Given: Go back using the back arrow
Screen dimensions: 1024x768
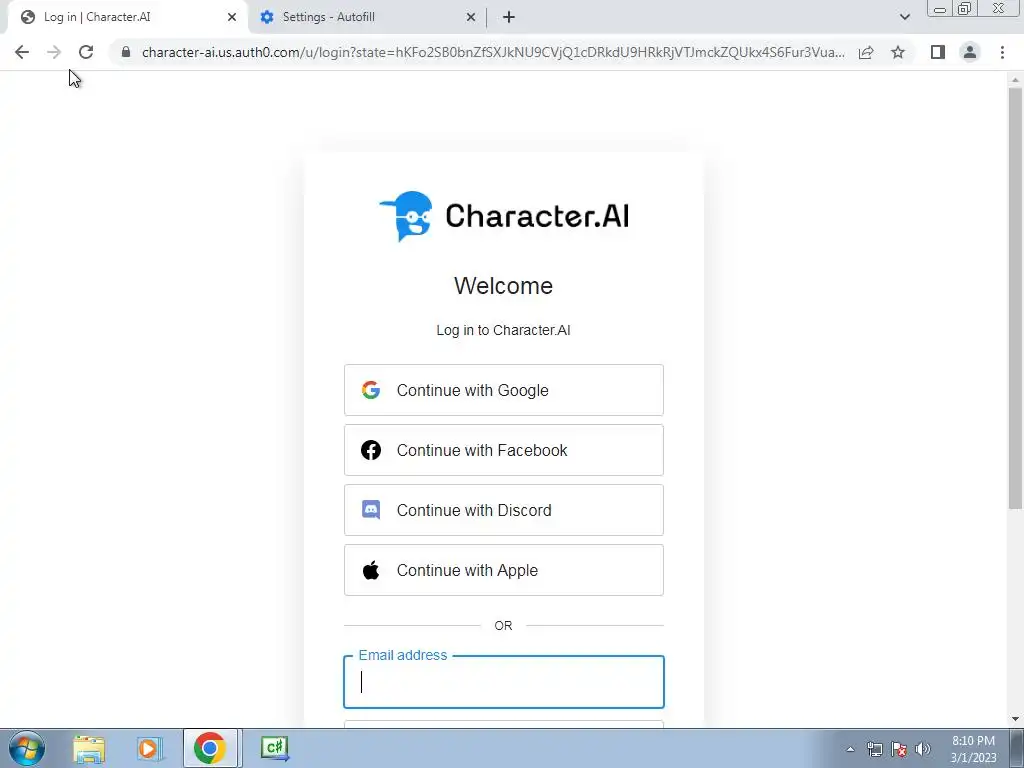Looking at the screenshot, I should coord(22,52).
